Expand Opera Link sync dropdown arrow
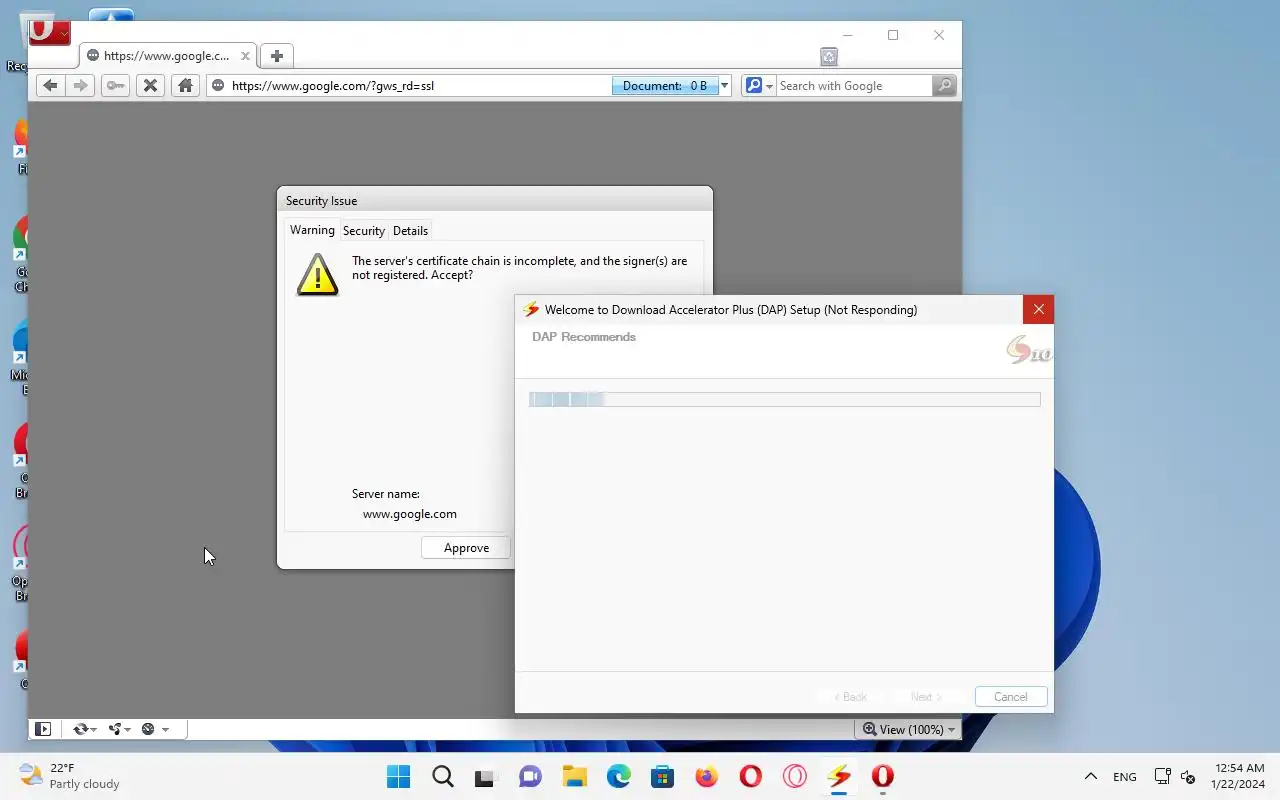Viewport: 1280px width, 800px height. [94, 730]
